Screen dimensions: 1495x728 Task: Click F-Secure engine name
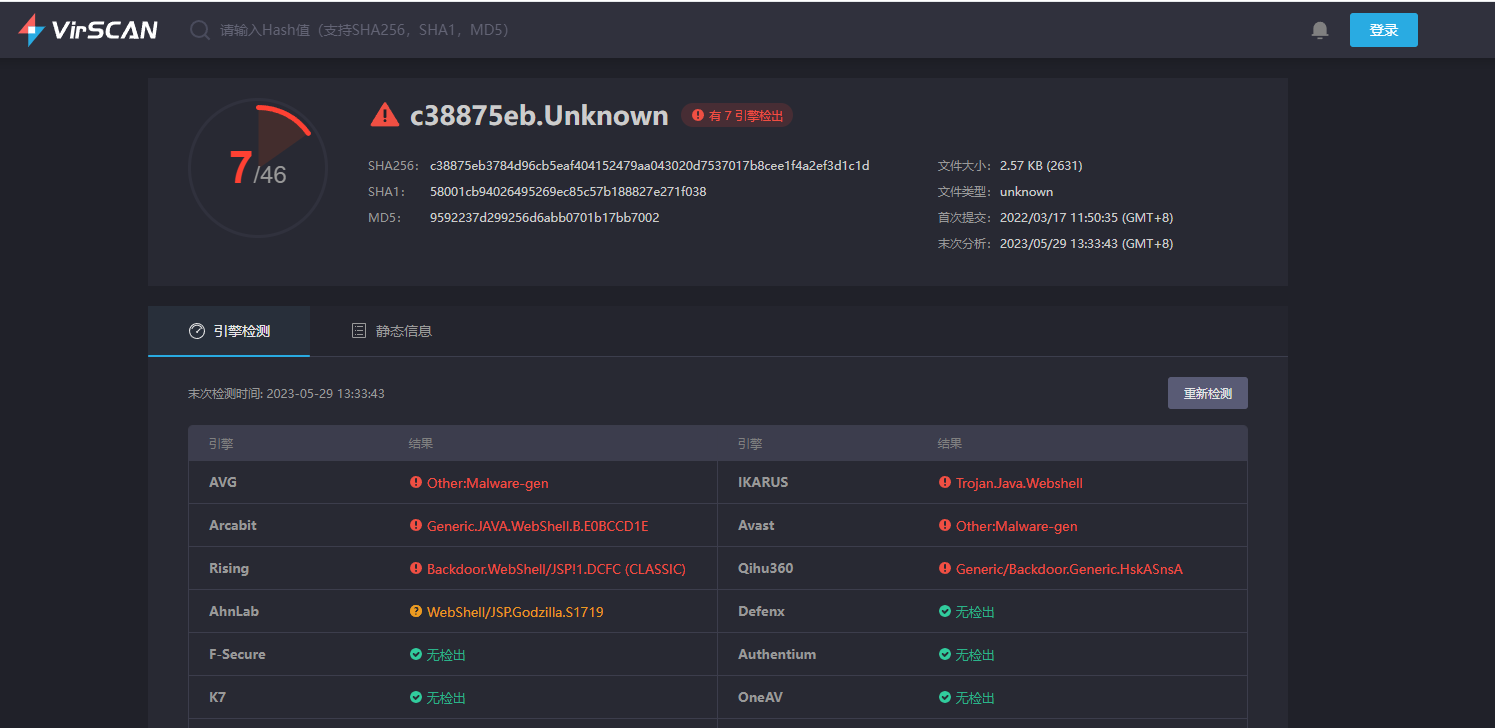point(237,654)
